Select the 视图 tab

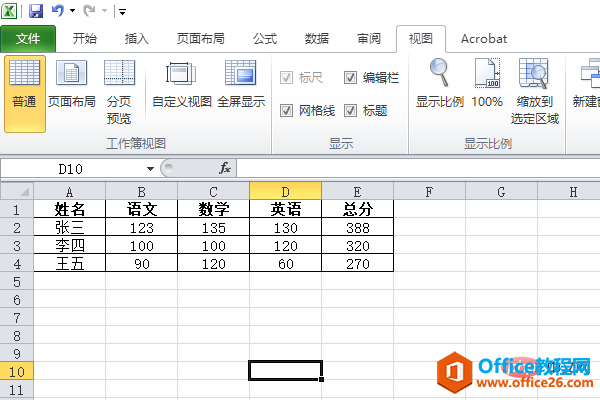[x=421, y=39]
